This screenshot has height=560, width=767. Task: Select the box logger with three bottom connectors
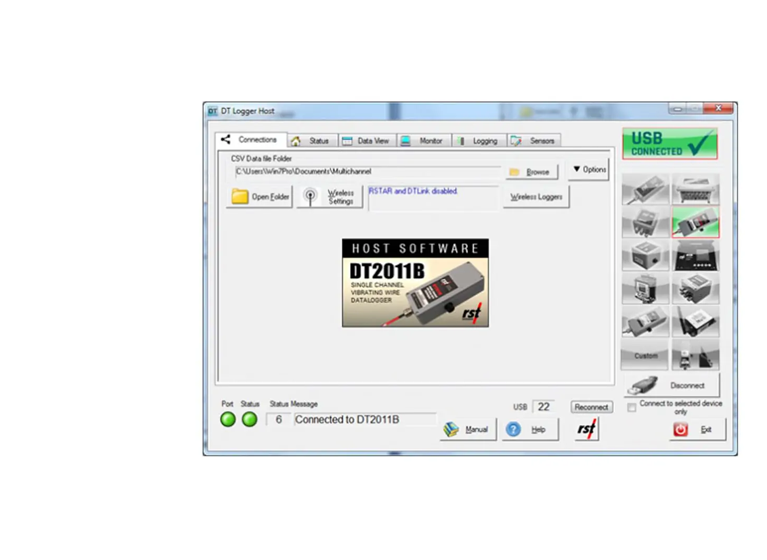(x=645, y=222)
